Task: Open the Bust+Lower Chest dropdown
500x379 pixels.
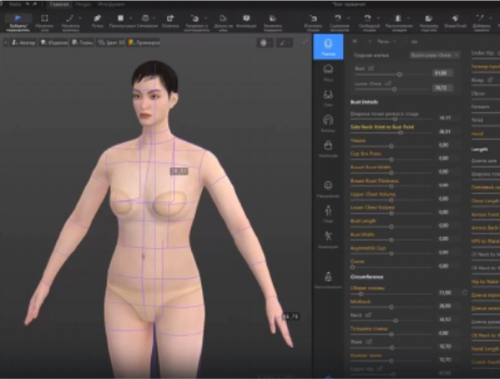Action: (435, 55)
